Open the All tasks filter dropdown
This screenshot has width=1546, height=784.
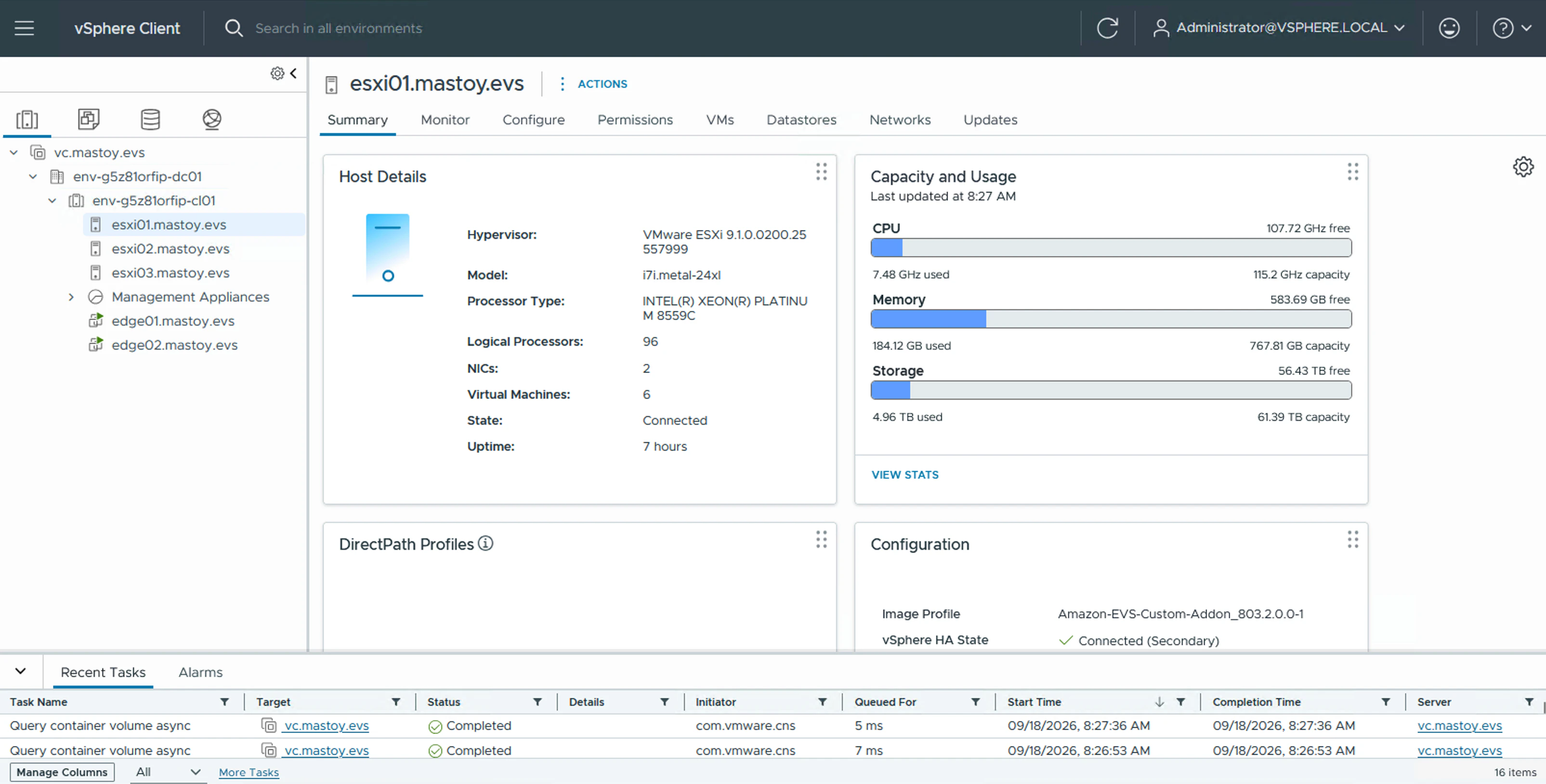168,772
